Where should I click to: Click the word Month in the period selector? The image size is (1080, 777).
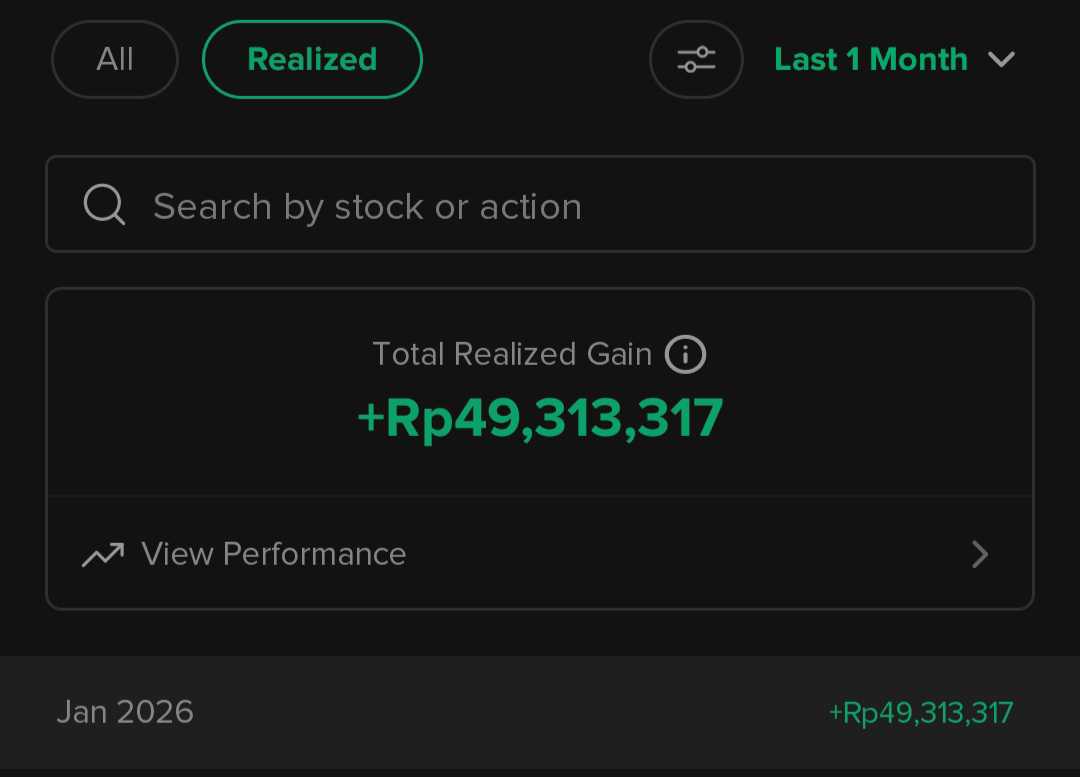pos(919,60)
